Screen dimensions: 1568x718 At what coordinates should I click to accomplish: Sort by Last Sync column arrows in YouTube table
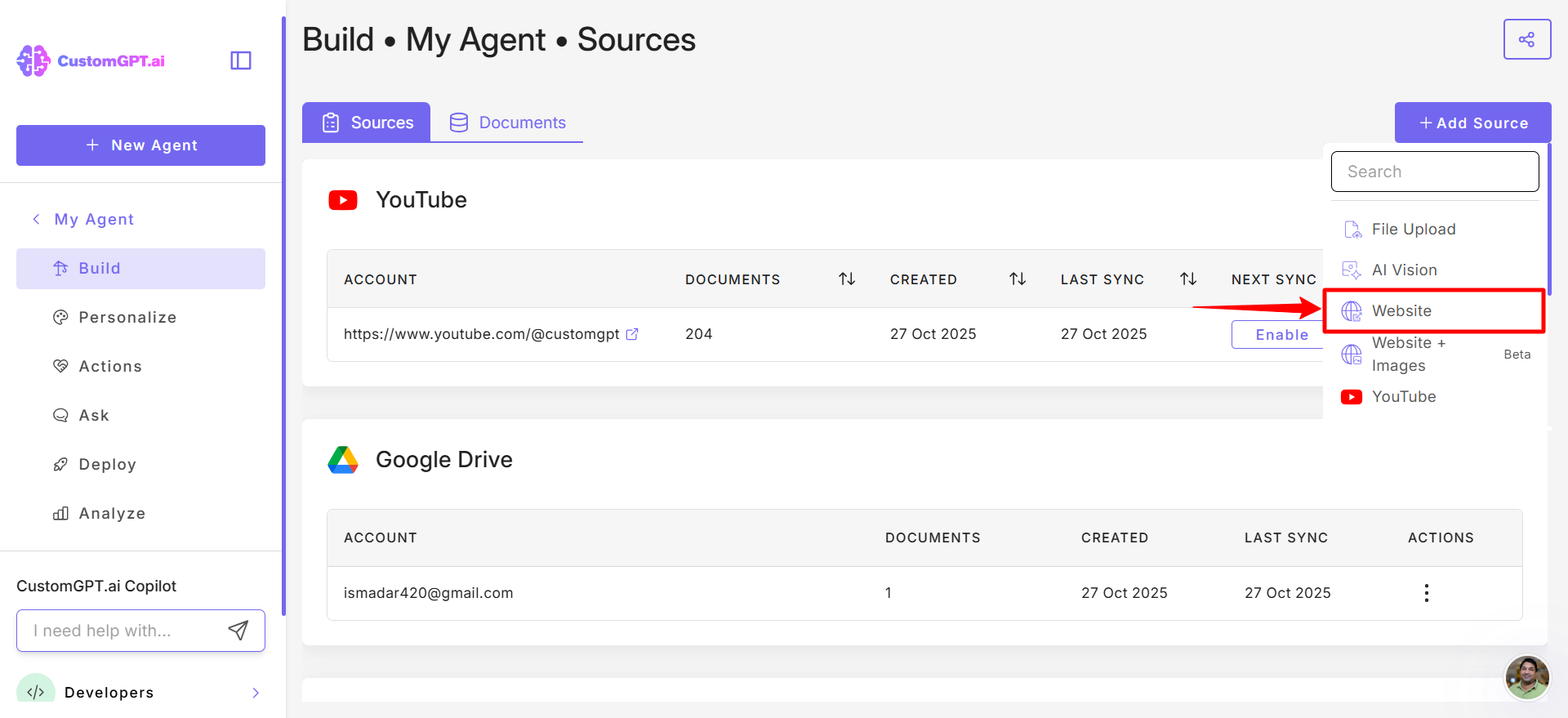click(1188, 279)
